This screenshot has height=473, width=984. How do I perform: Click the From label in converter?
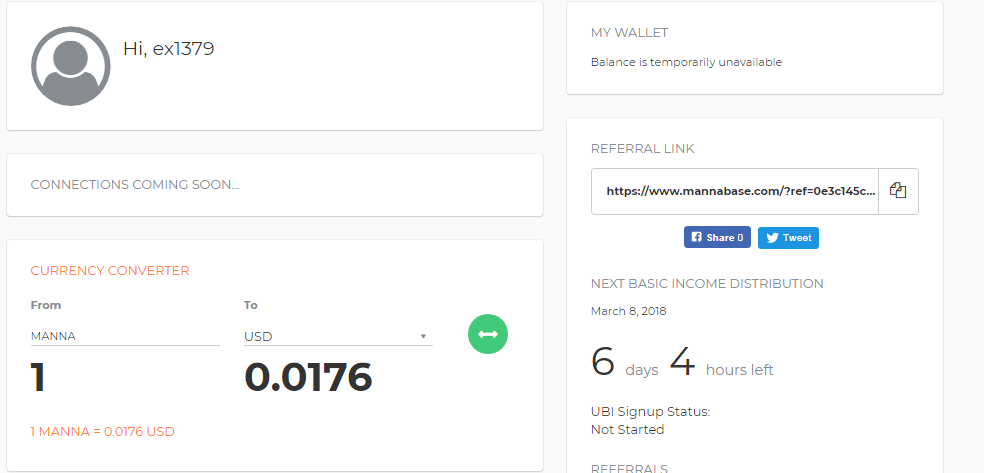coord(46,305)
